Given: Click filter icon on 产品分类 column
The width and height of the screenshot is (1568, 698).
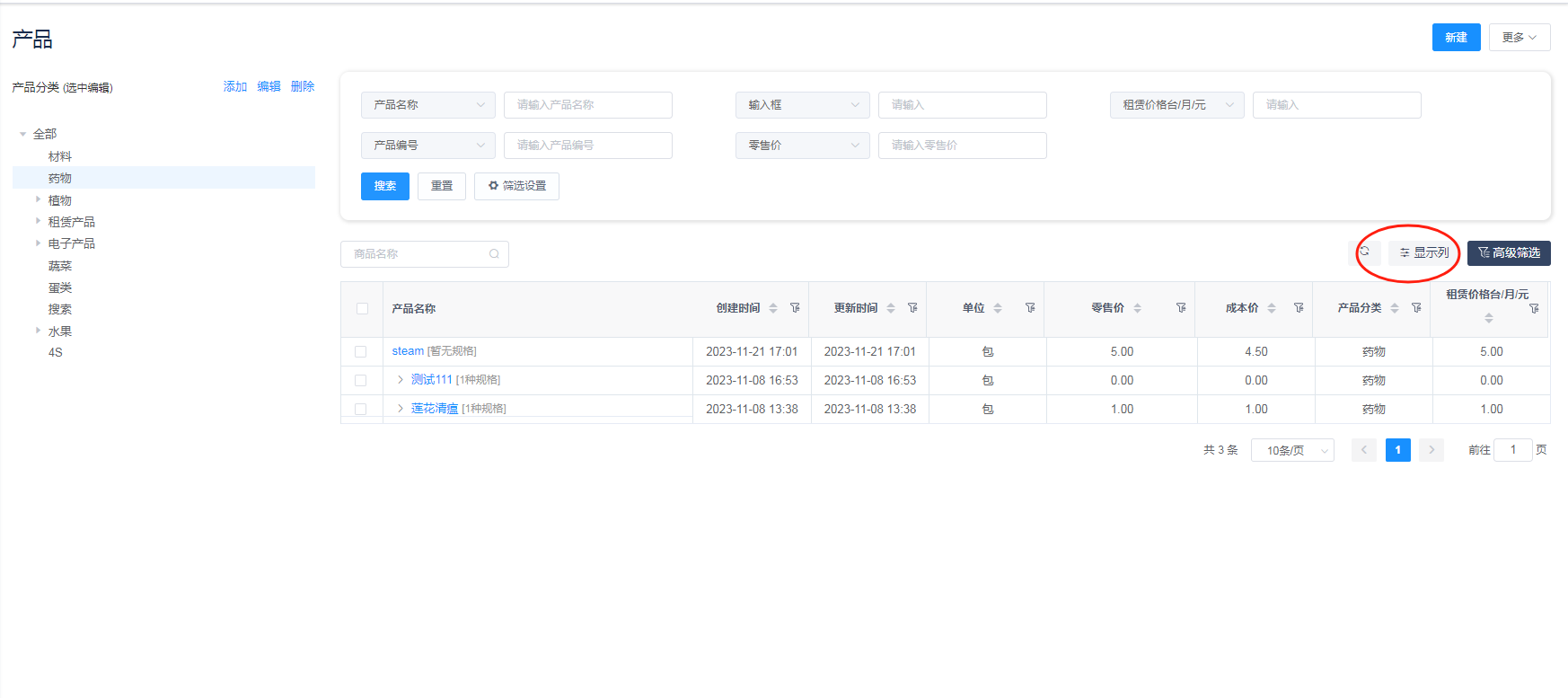Looking at the screenshot, I should [x=1416, y=308].
